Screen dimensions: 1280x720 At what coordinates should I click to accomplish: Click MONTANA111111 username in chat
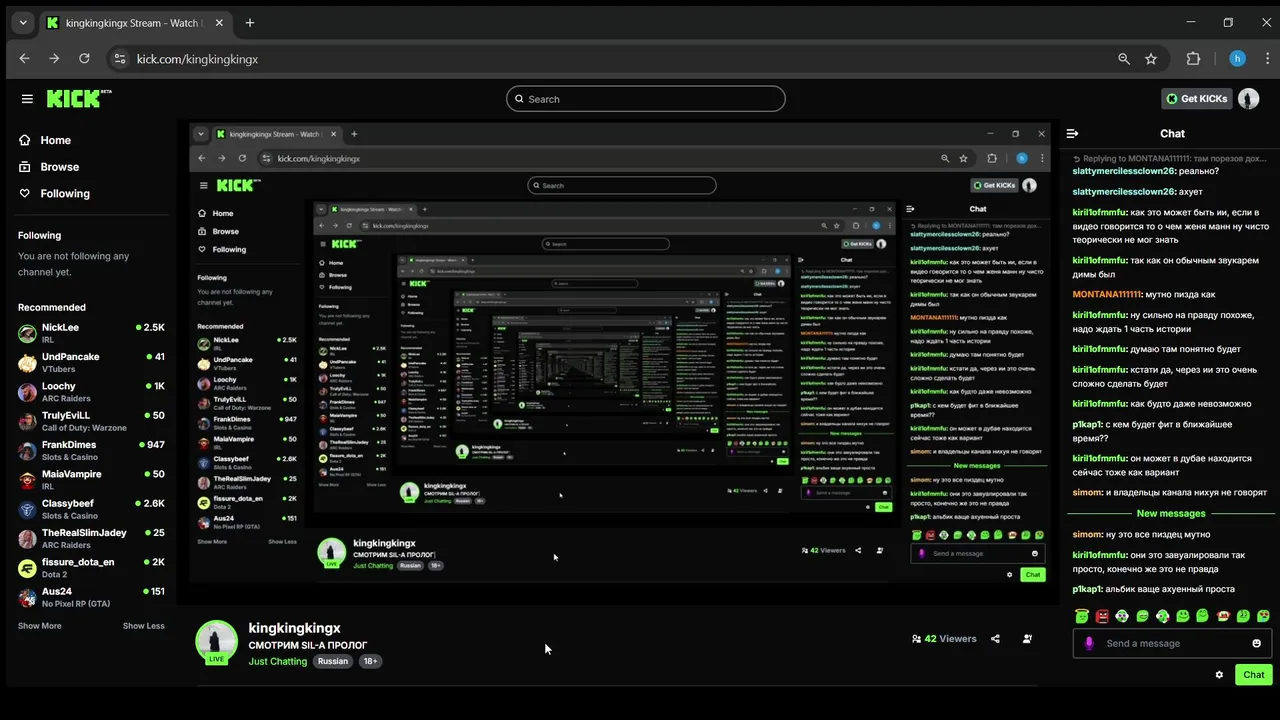click(1107, 295)
